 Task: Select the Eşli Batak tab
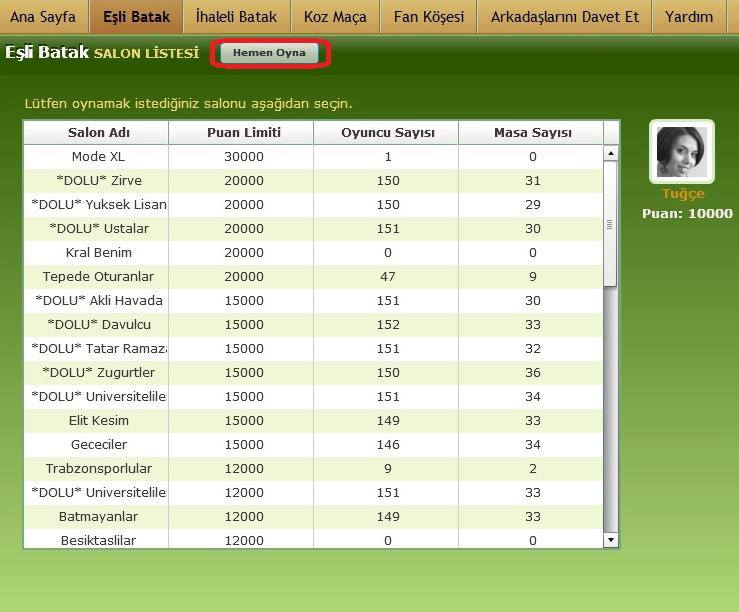136,17
